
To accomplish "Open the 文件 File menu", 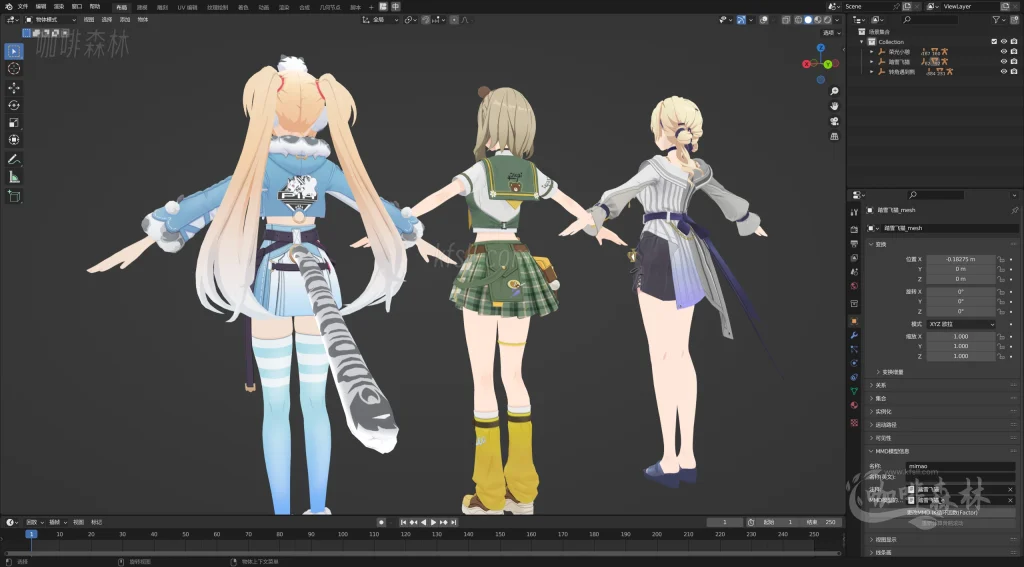I will [x=23, y=7].
